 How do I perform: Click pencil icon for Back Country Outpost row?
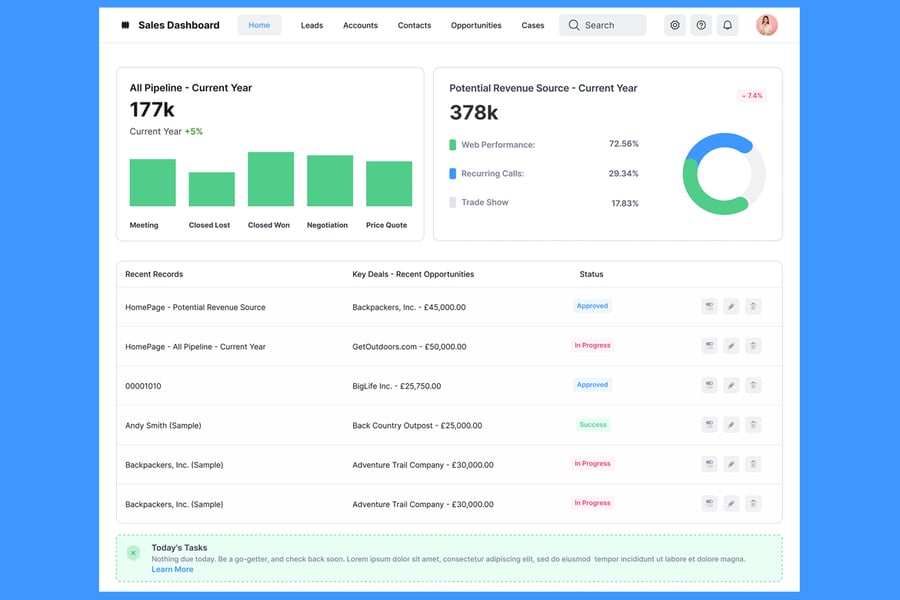point(731,425)
